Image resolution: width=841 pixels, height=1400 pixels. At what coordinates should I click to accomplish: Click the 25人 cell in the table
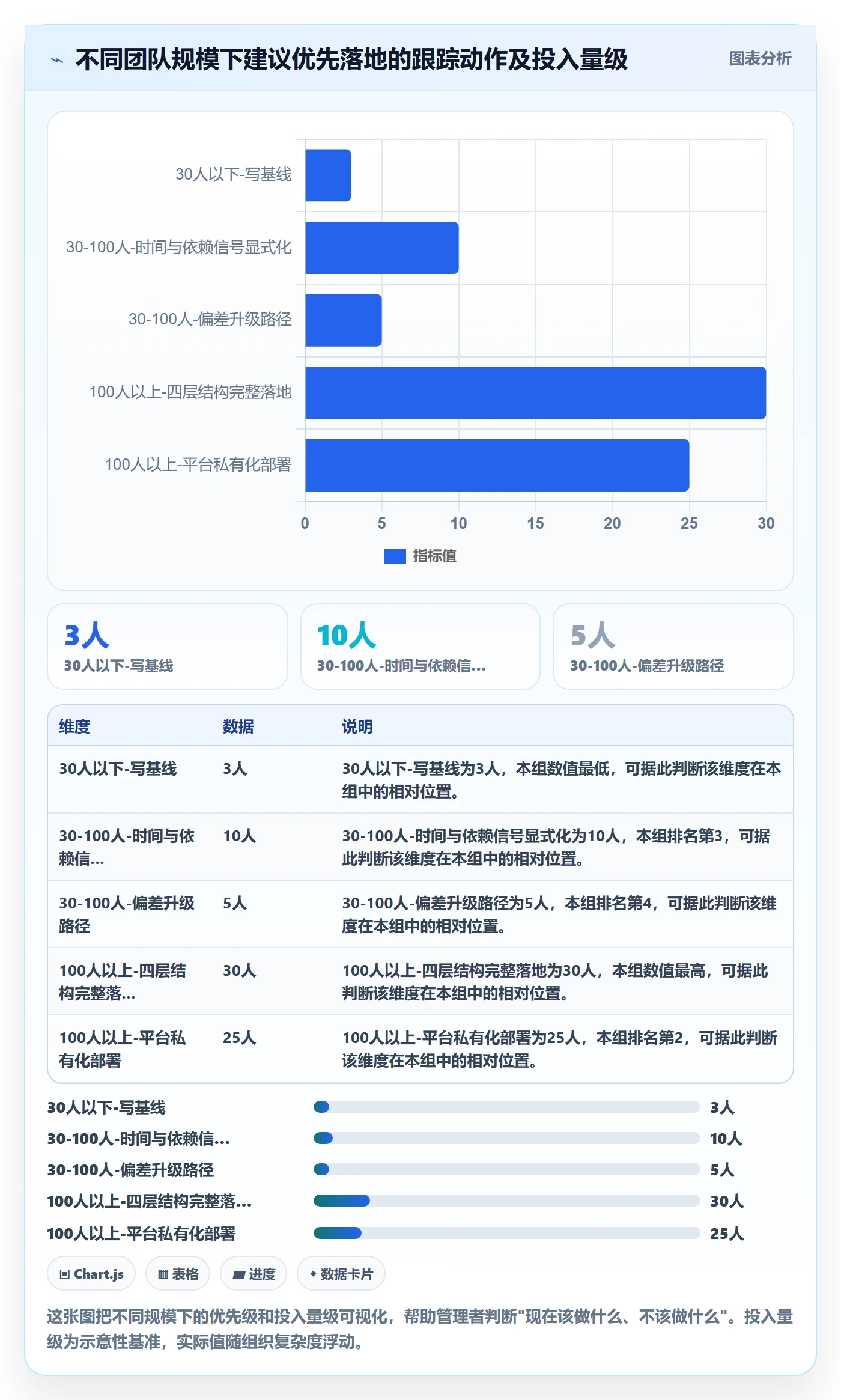pyautogui.click(x=240, y=1038)
